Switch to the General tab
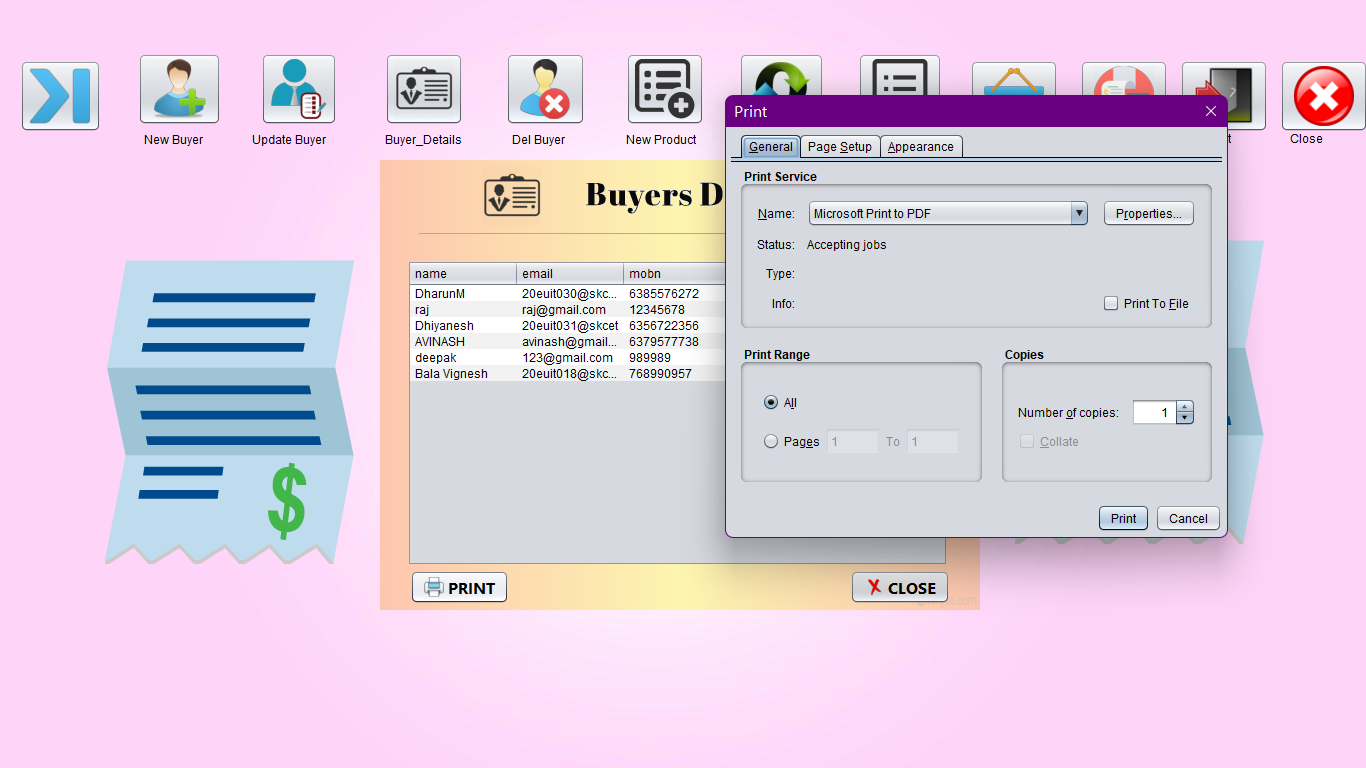This screenshot has height=768, width=1366. [x=771, y=146]
